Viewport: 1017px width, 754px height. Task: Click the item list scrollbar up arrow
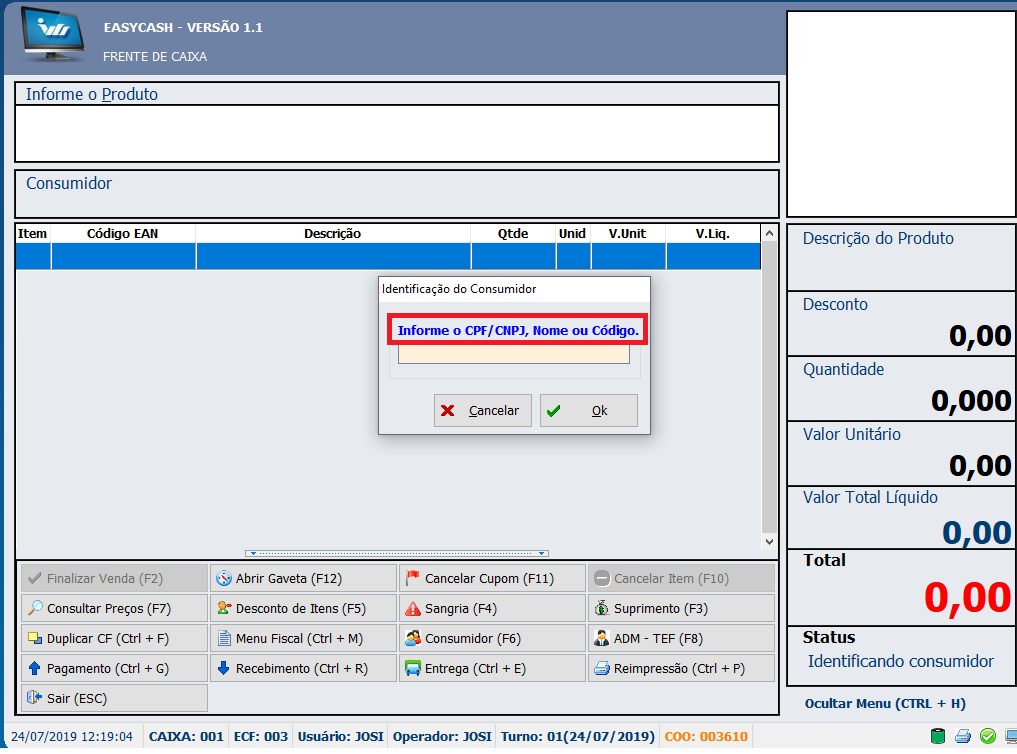pos(768,234)
